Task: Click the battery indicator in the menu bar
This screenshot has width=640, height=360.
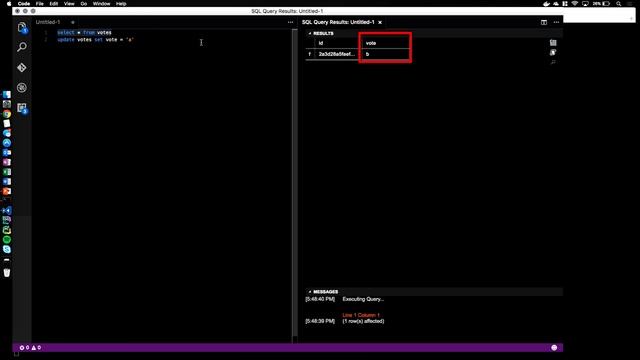Action: coord(602,4)
